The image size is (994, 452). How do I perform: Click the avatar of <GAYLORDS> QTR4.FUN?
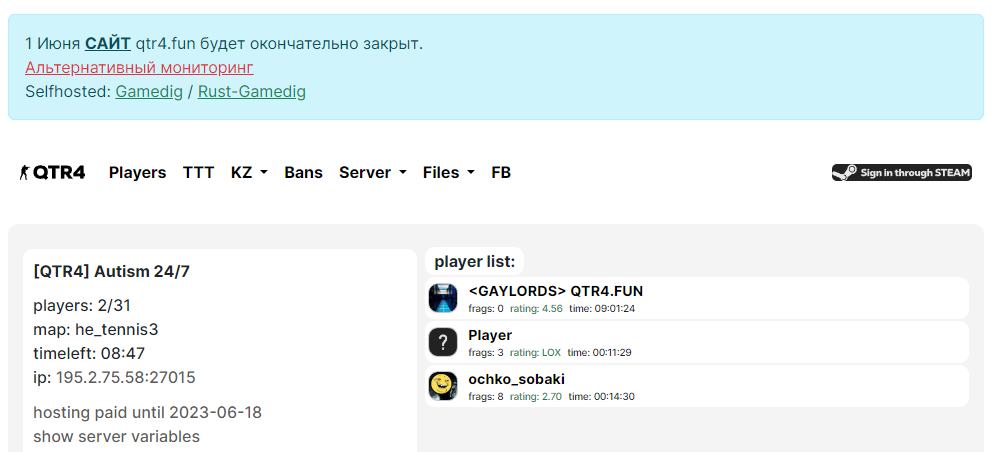[x=442, y=298]
